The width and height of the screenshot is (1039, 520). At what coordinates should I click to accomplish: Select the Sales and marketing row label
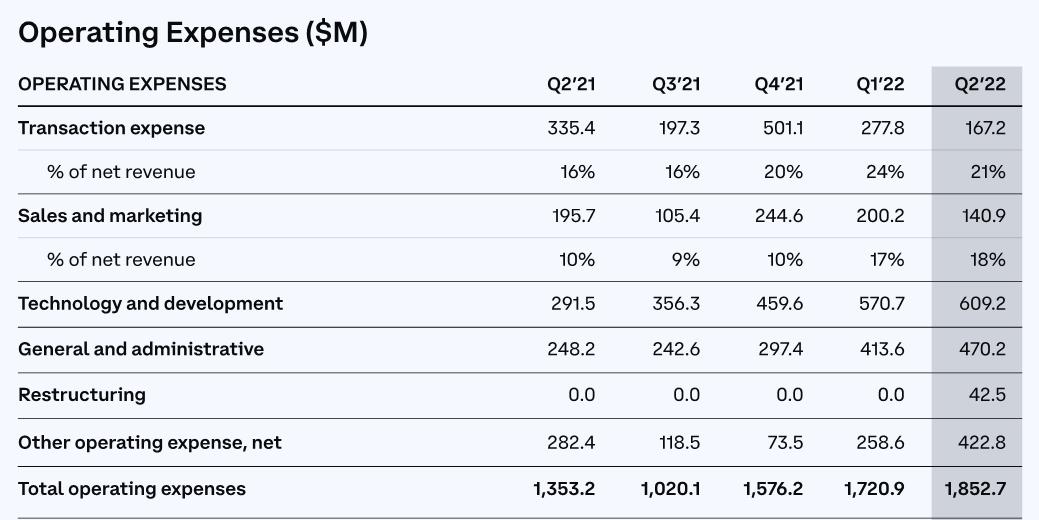(110, 216)
